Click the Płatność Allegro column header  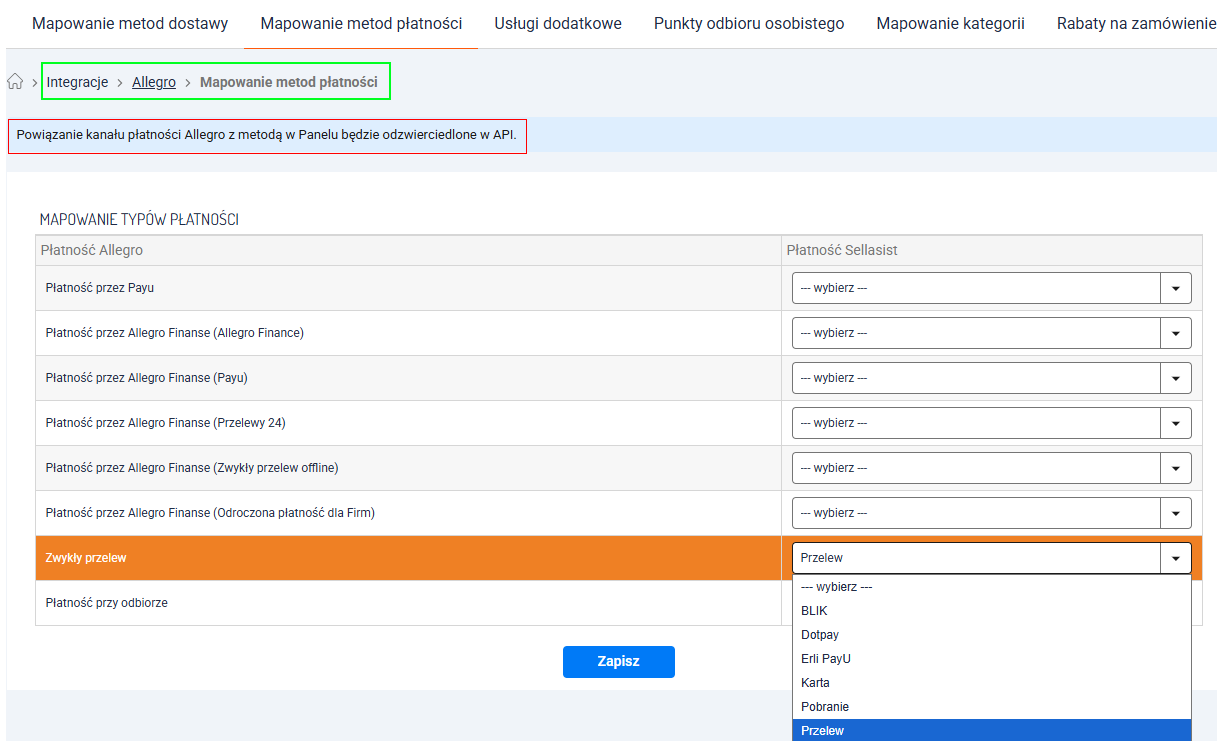[92, 250]
